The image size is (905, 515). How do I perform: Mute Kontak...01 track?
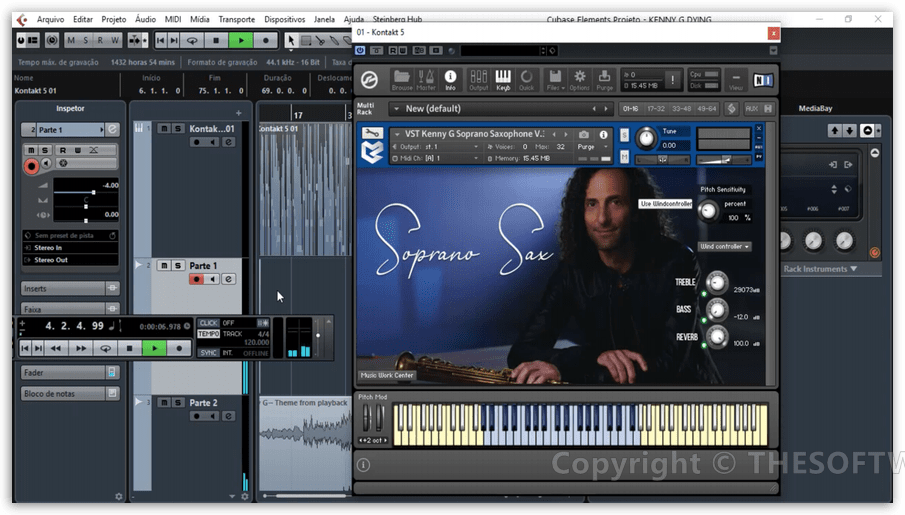[164, 128]
